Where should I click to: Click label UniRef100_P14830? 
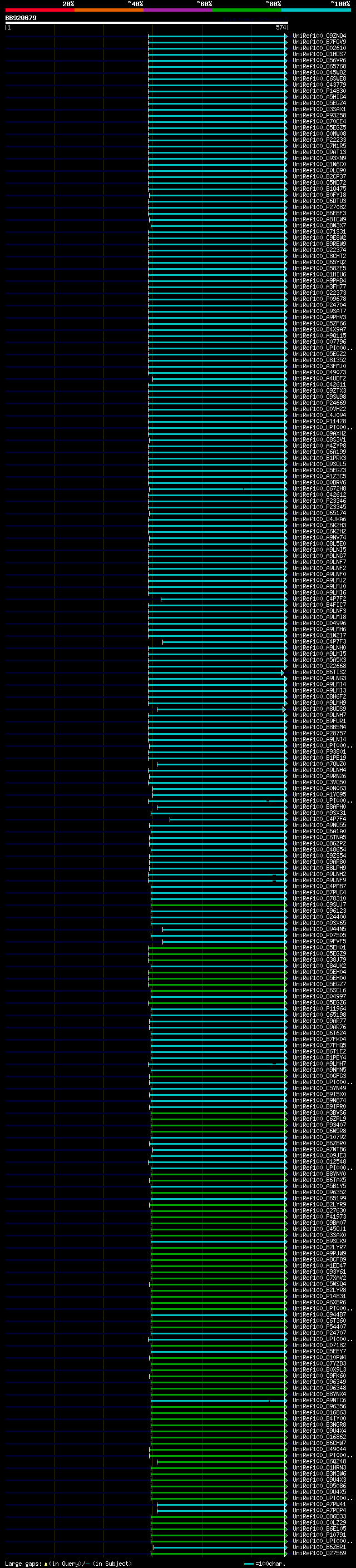tap(319, 91)
